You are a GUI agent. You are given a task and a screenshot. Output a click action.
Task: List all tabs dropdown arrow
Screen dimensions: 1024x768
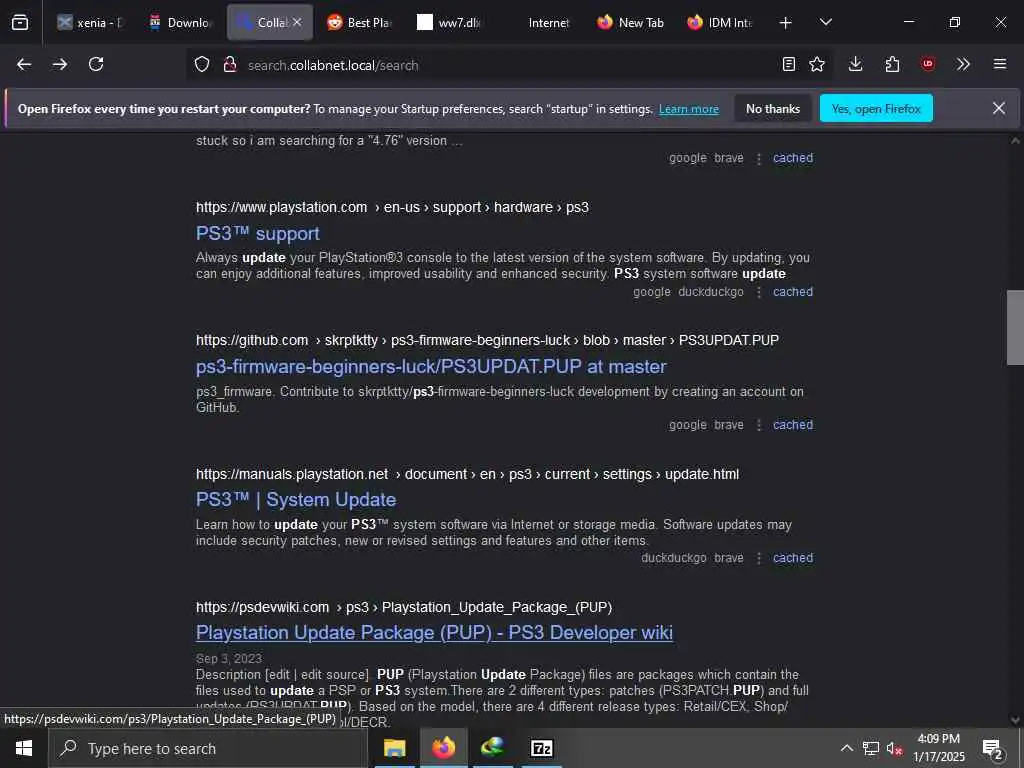pos(826,22)
